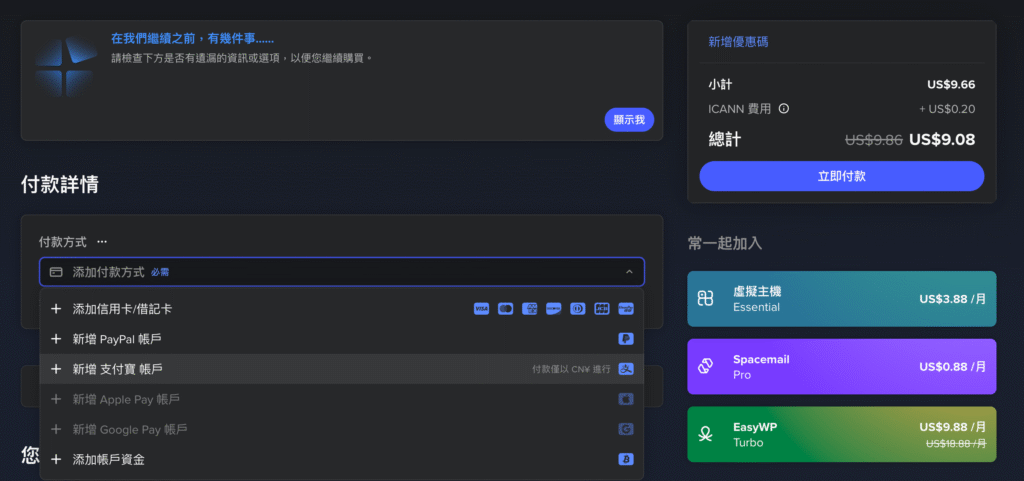This screenshot has height=481, width=1024.
Task: Collapse the 添加付款方式 dropdown chevron
Action: (x=629, y=272)
